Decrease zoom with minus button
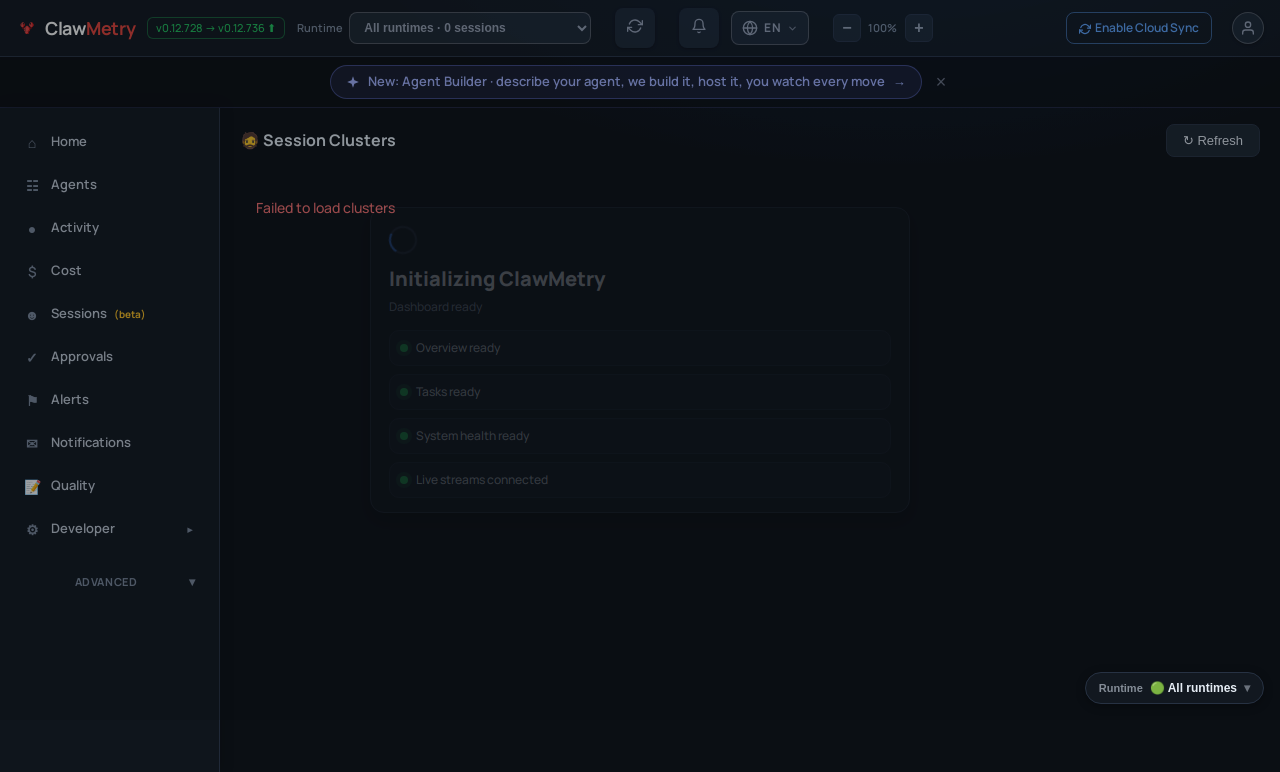Viewport: 1280px width, 772px height. [x=847, y=28]
